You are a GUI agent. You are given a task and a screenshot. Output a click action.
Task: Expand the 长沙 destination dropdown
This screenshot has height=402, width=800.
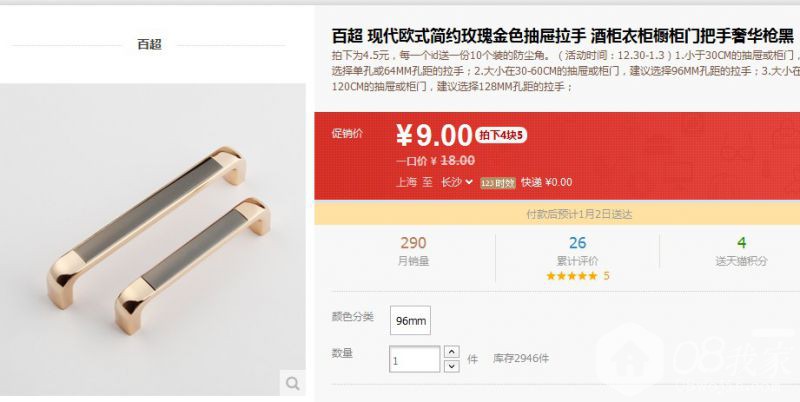point(457,182)
